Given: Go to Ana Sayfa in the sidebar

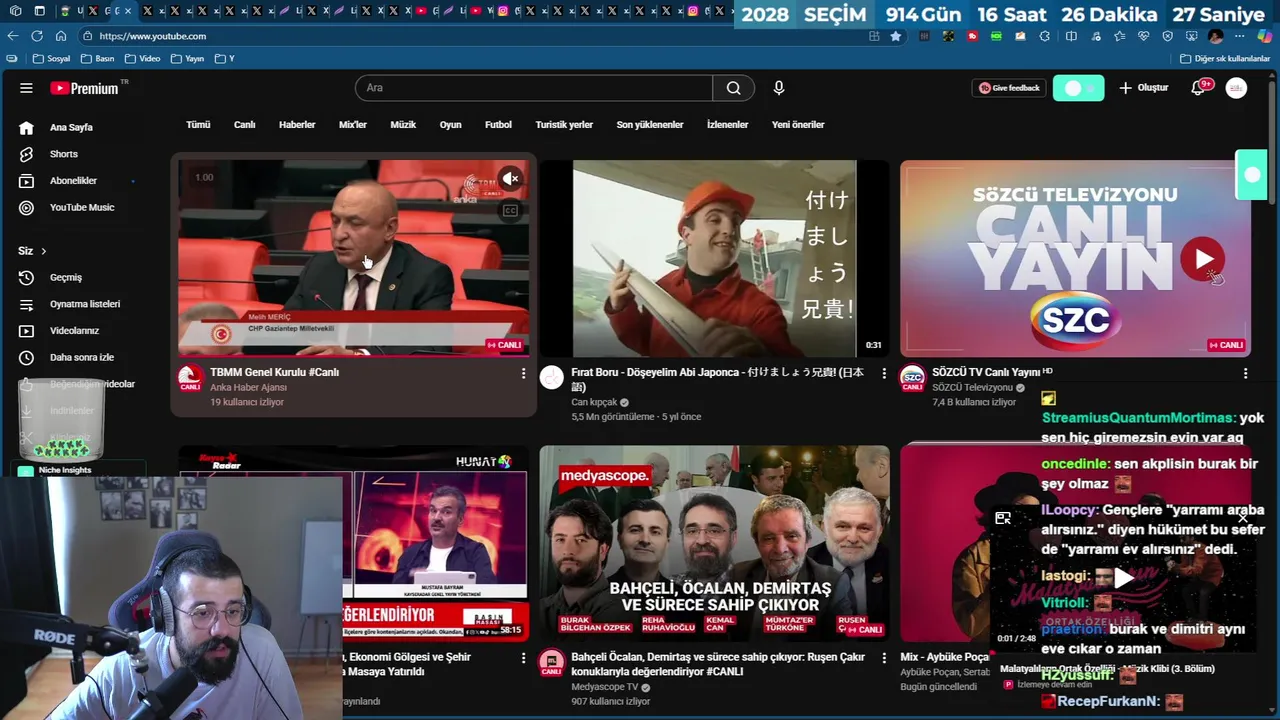Looking at the screenshot, I should point(71,127).
